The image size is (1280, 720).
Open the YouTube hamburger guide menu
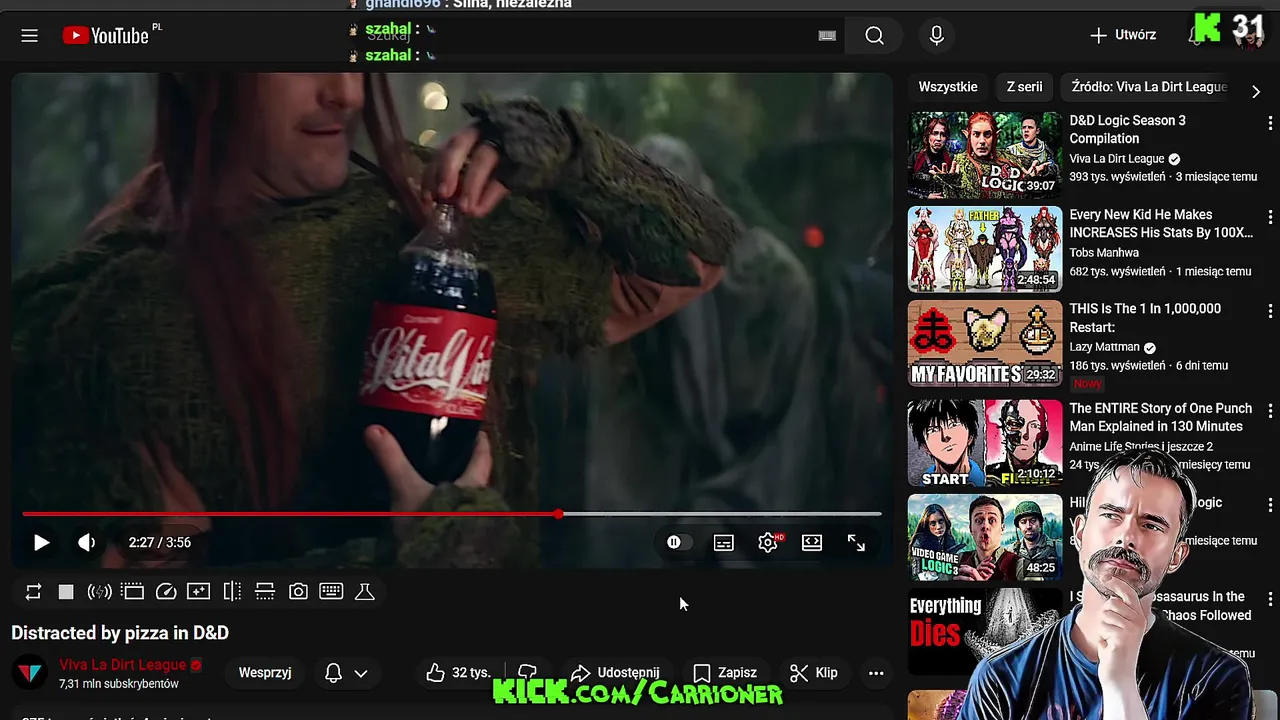(29, 36)
